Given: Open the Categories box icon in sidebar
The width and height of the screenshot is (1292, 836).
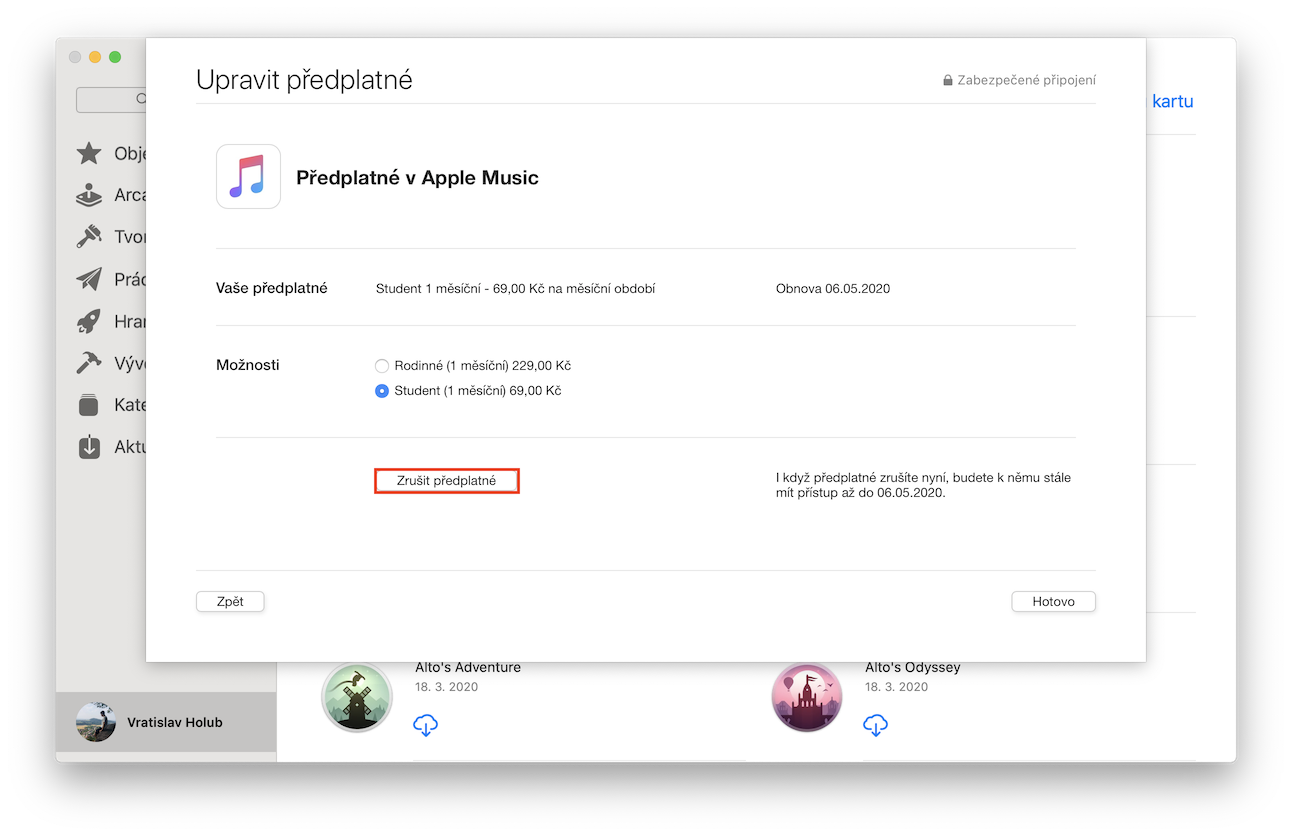Looking at the screenshot, I should click(89, 405).
